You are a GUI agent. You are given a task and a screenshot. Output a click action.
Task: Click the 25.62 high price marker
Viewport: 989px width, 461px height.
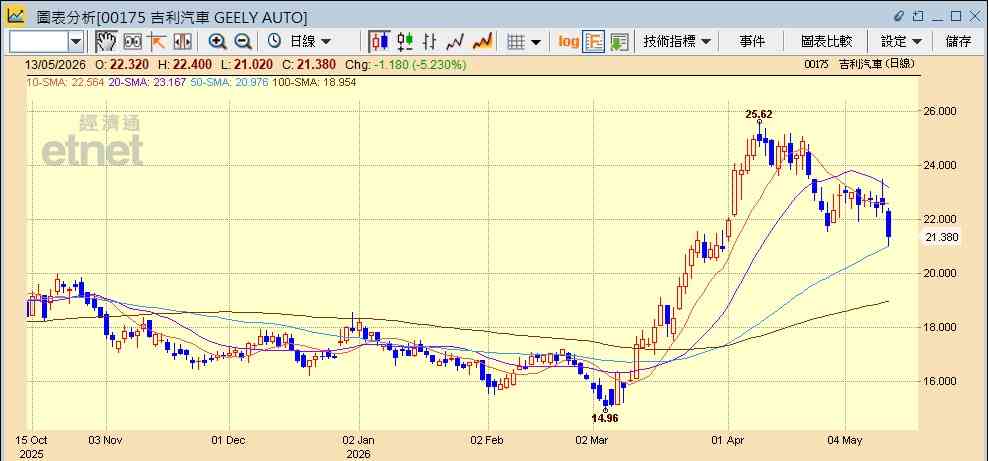pyautogui.click(x=758, y=114)
